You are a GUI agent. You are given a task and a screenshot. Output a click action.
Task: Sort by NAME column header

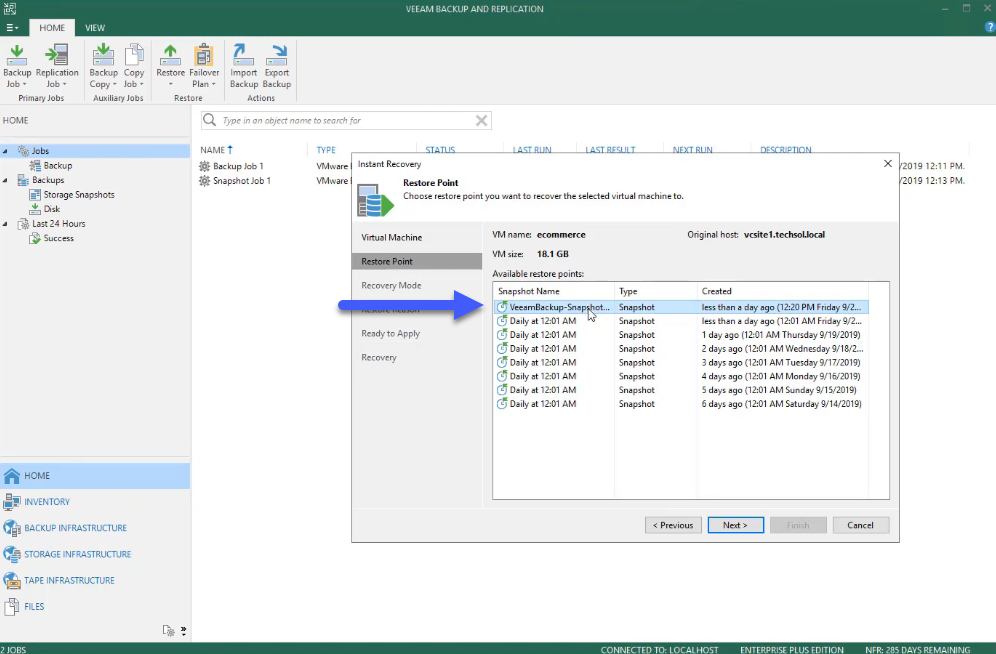click(216, 150)
